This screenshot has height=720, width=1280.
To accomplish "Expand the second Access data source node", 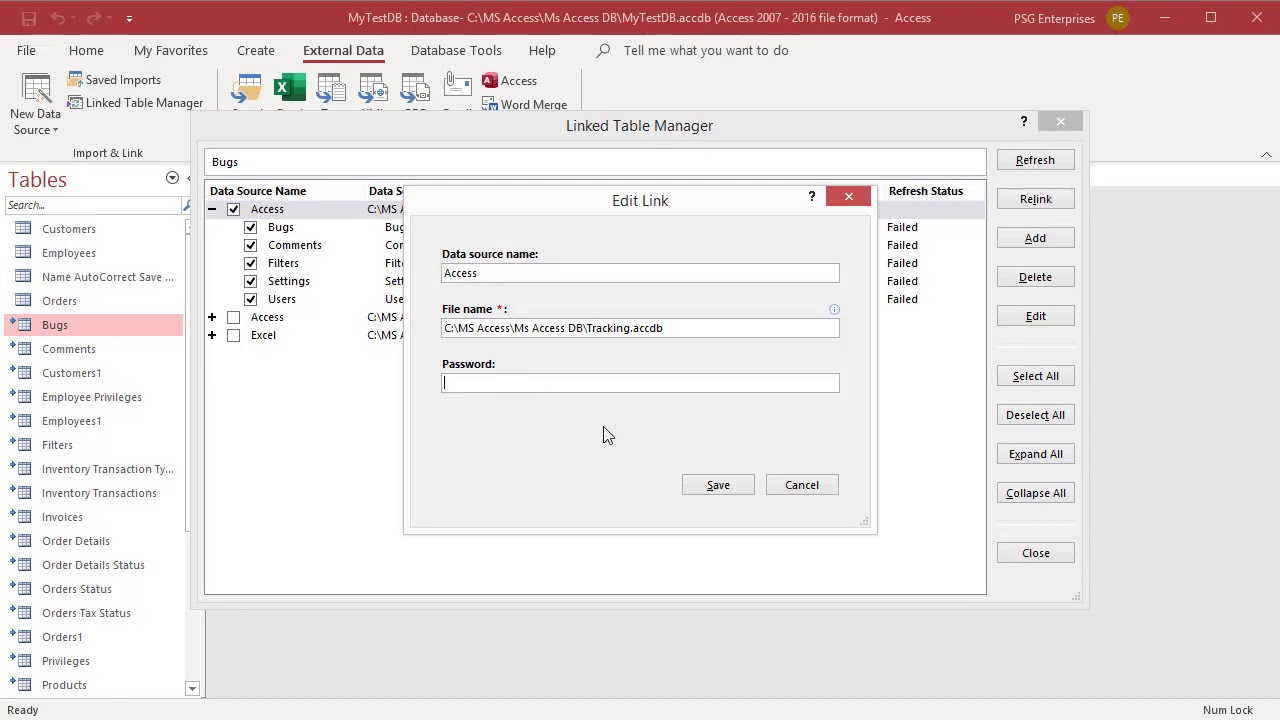I will (x=212, y=317).
